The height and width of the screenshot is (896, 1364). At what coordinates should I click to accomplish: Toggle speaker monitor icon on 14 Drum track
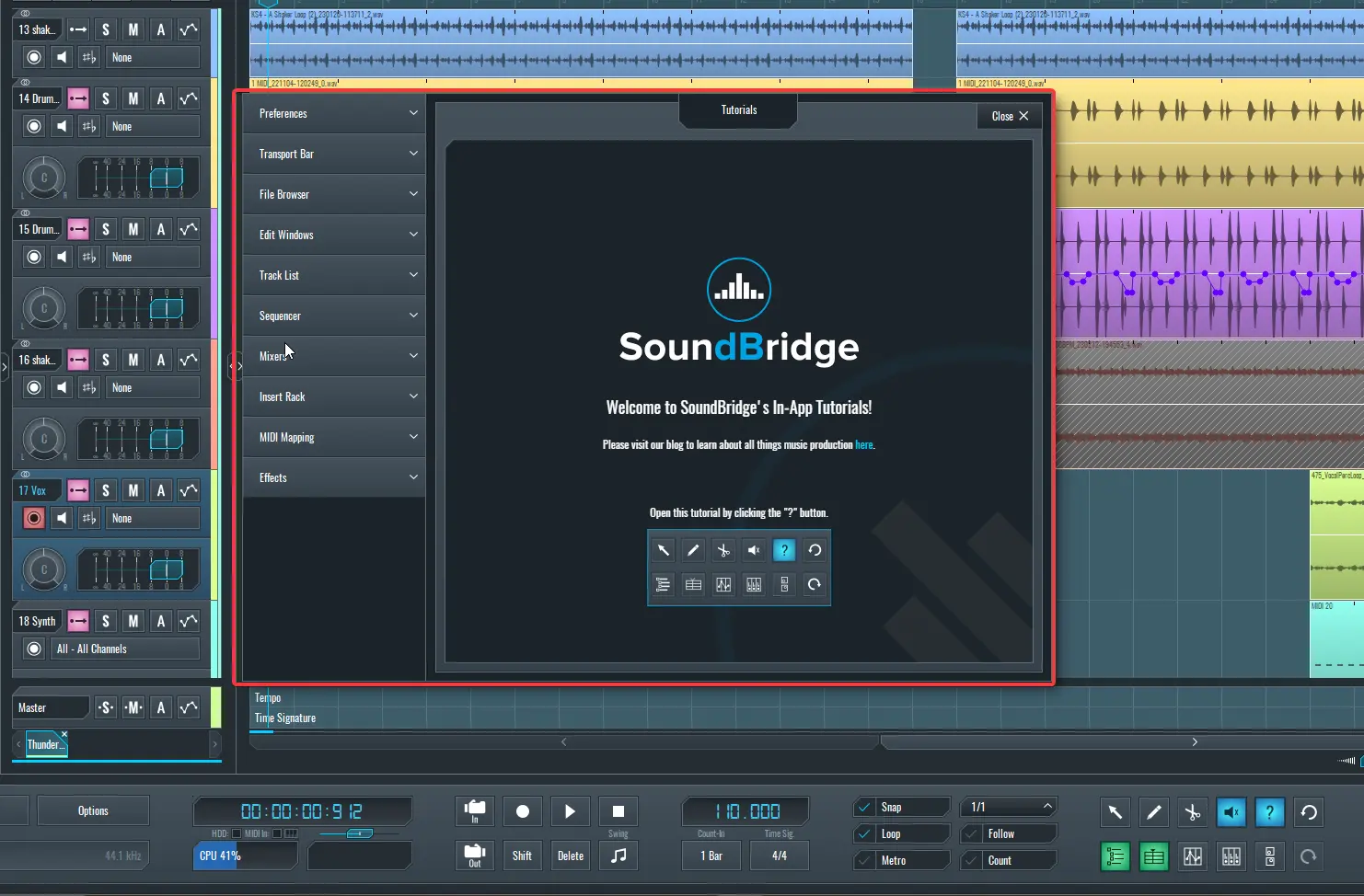[x=62, y=126]
